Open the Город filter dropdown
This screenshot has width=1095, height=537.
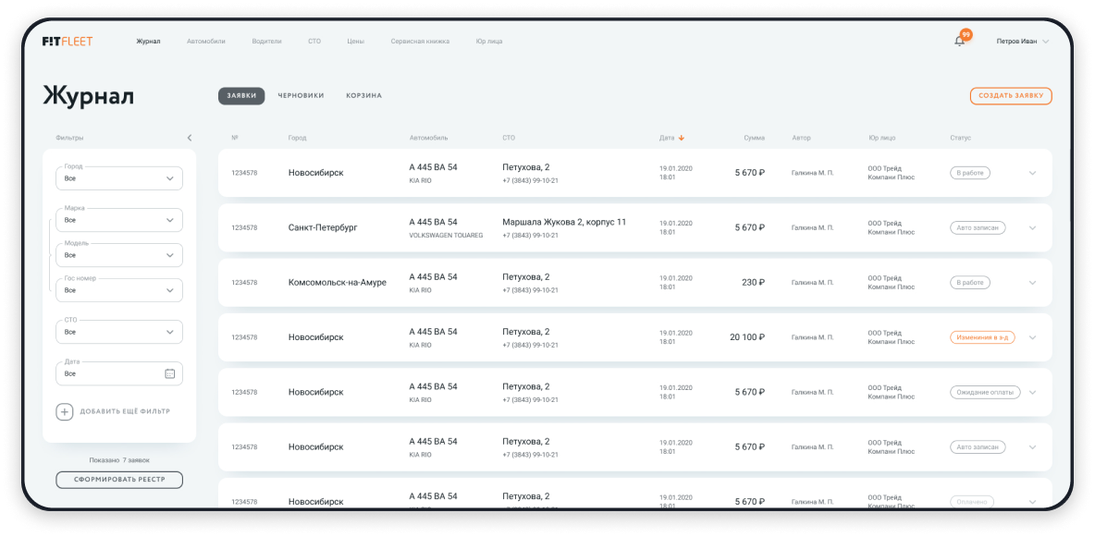pyautogui.click(x=119, y=179)
